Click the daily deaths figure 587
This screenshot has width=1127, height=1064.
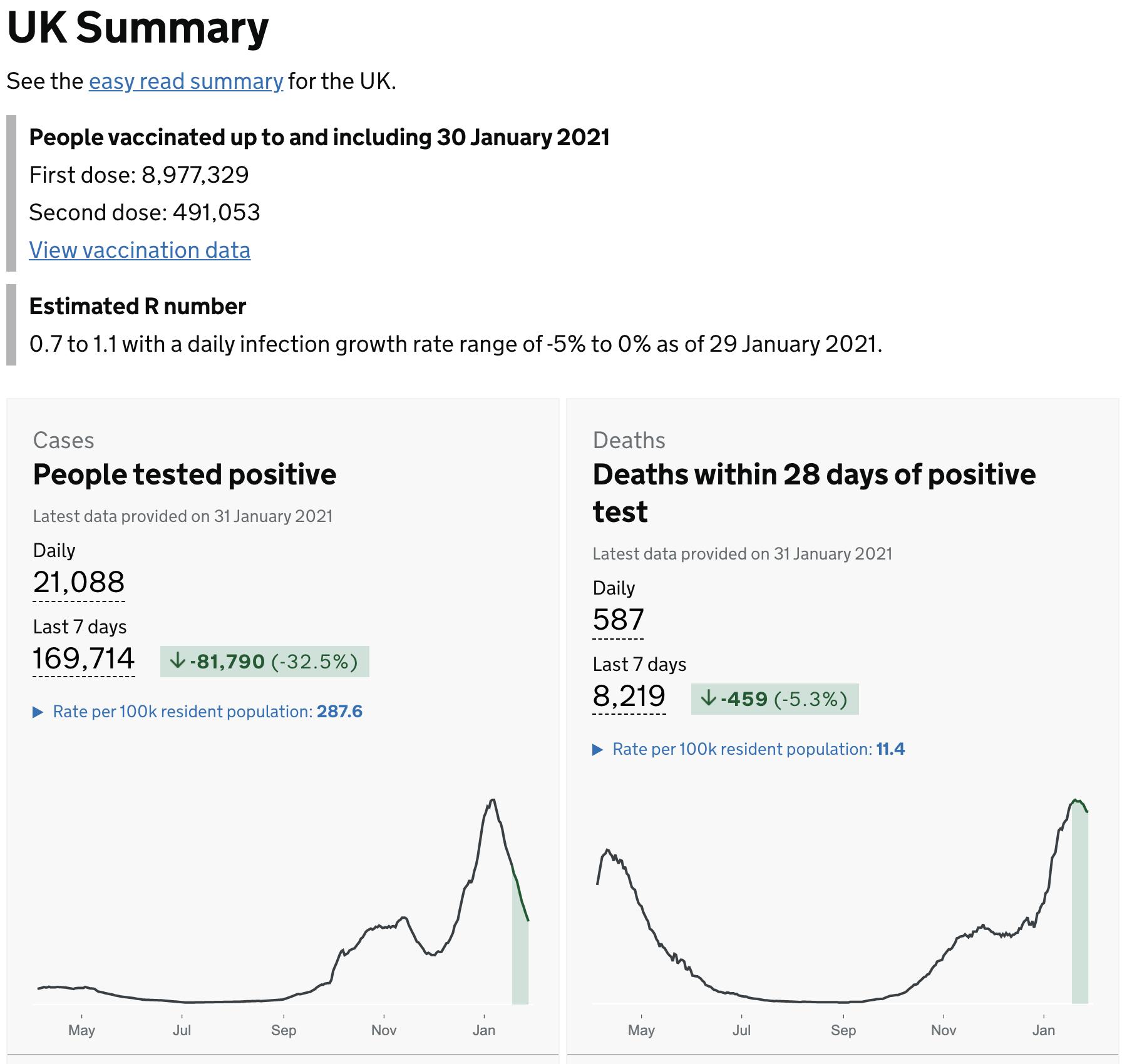coord(618,620)
